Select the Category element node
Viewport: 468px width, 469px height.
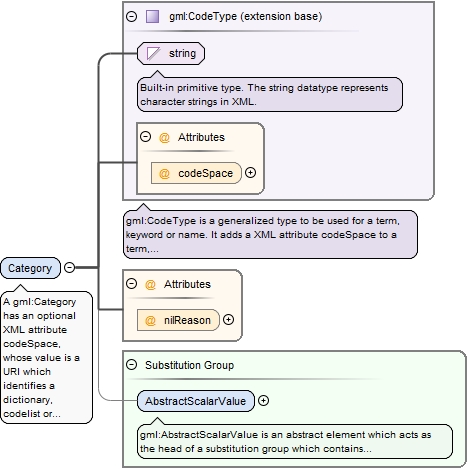31,268
